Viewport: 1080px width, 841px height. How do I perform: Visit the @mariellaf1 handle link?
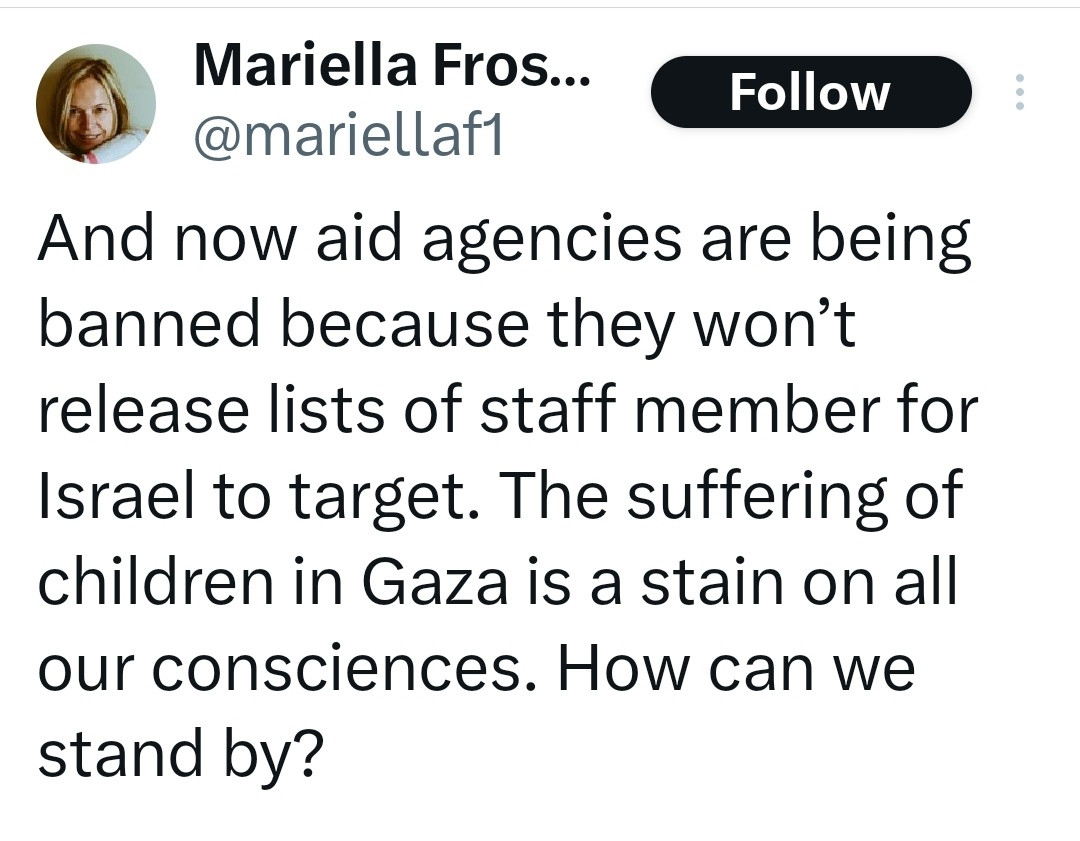(349, 137)
